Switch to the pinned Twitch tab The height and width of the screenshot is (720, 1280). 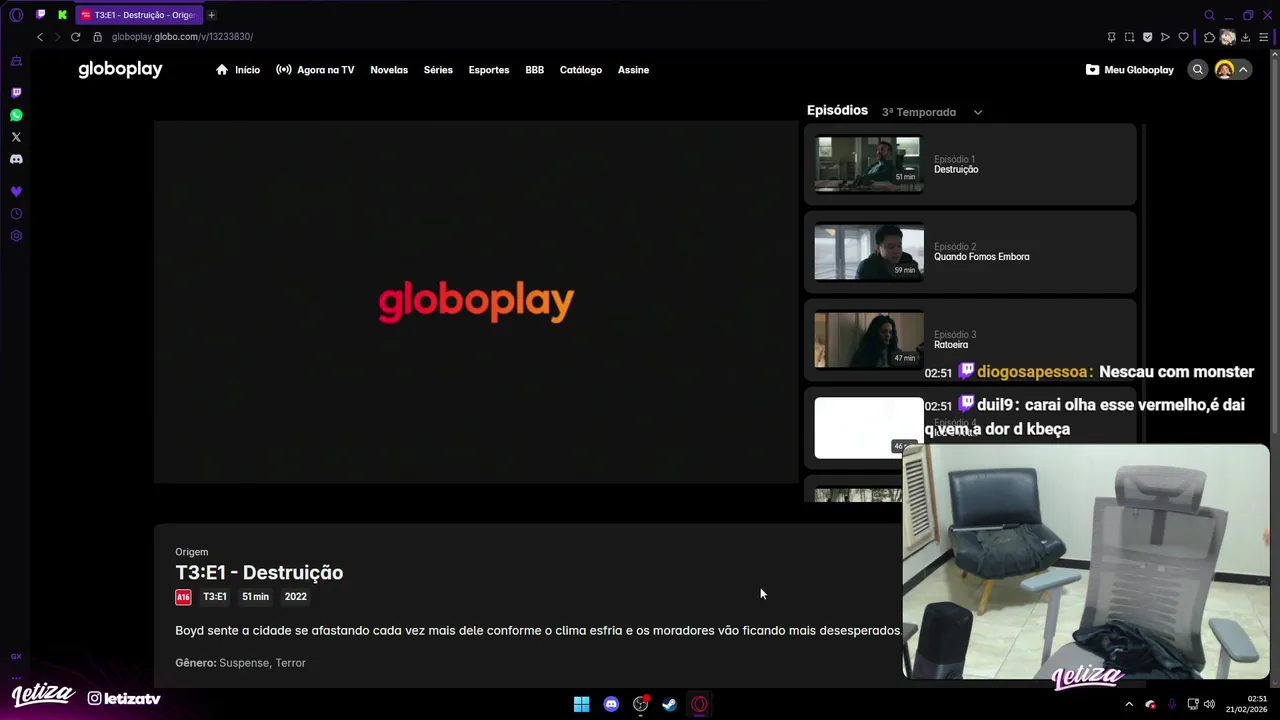pyautogui.click(x=40, y=15)
